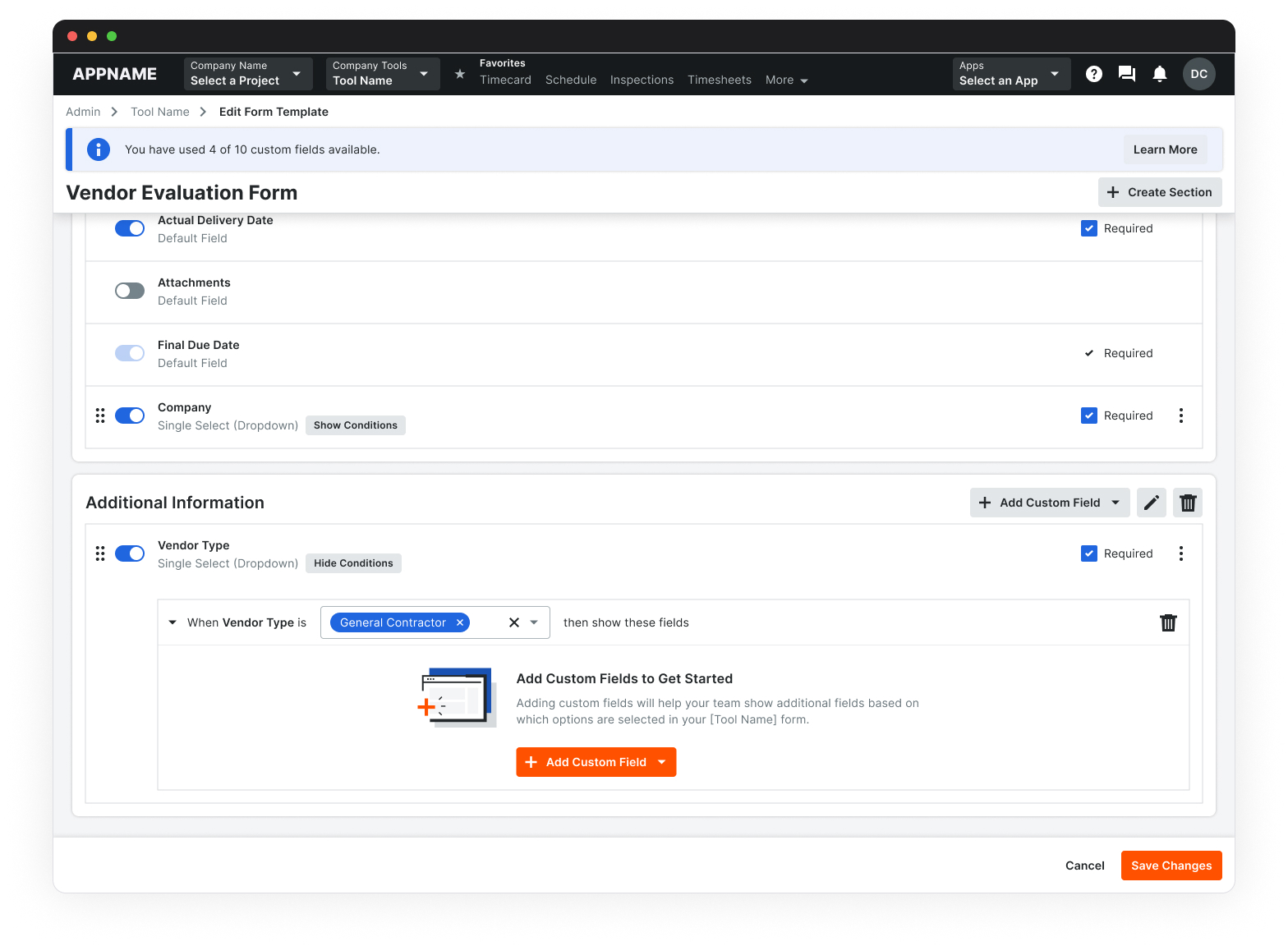
Task: Uncheck Required for Actual Delivery Date
Action: pyautogui.click(x=1088, y=228)
